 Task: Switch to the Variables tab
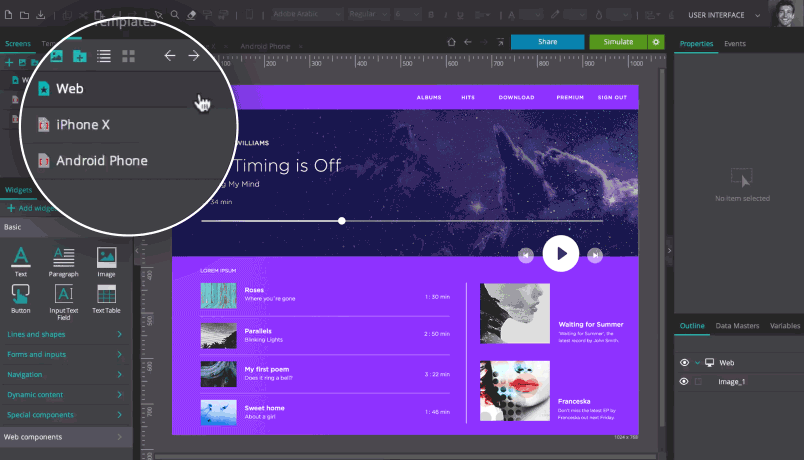pyautogui.click(x=785, y=326)
